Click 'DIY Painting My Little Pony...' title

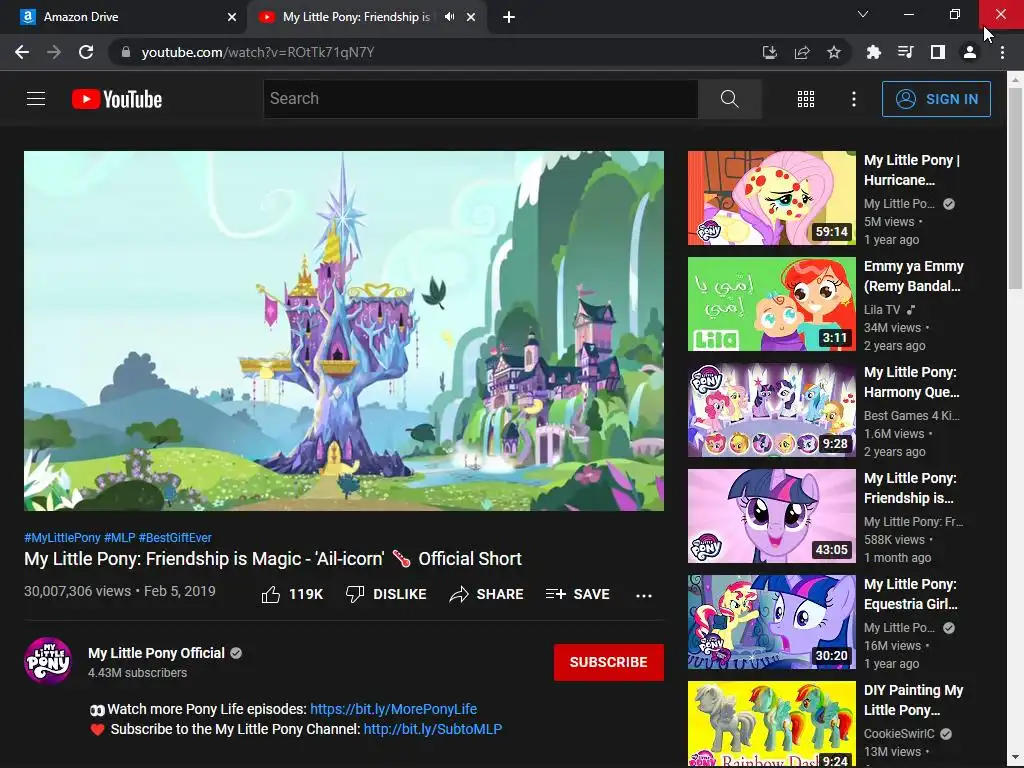click(x=914, y=700)
